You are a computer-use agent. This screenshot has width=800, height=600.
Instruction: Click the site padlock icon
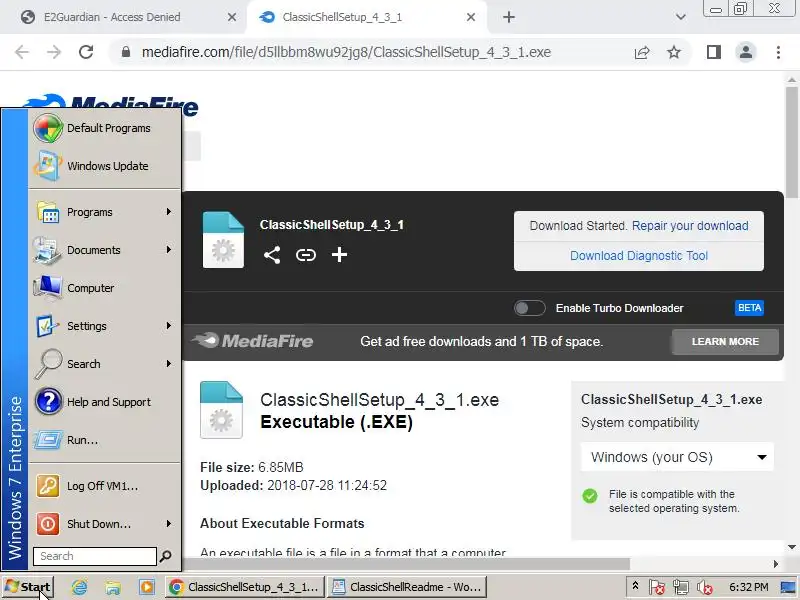[126, 52]
